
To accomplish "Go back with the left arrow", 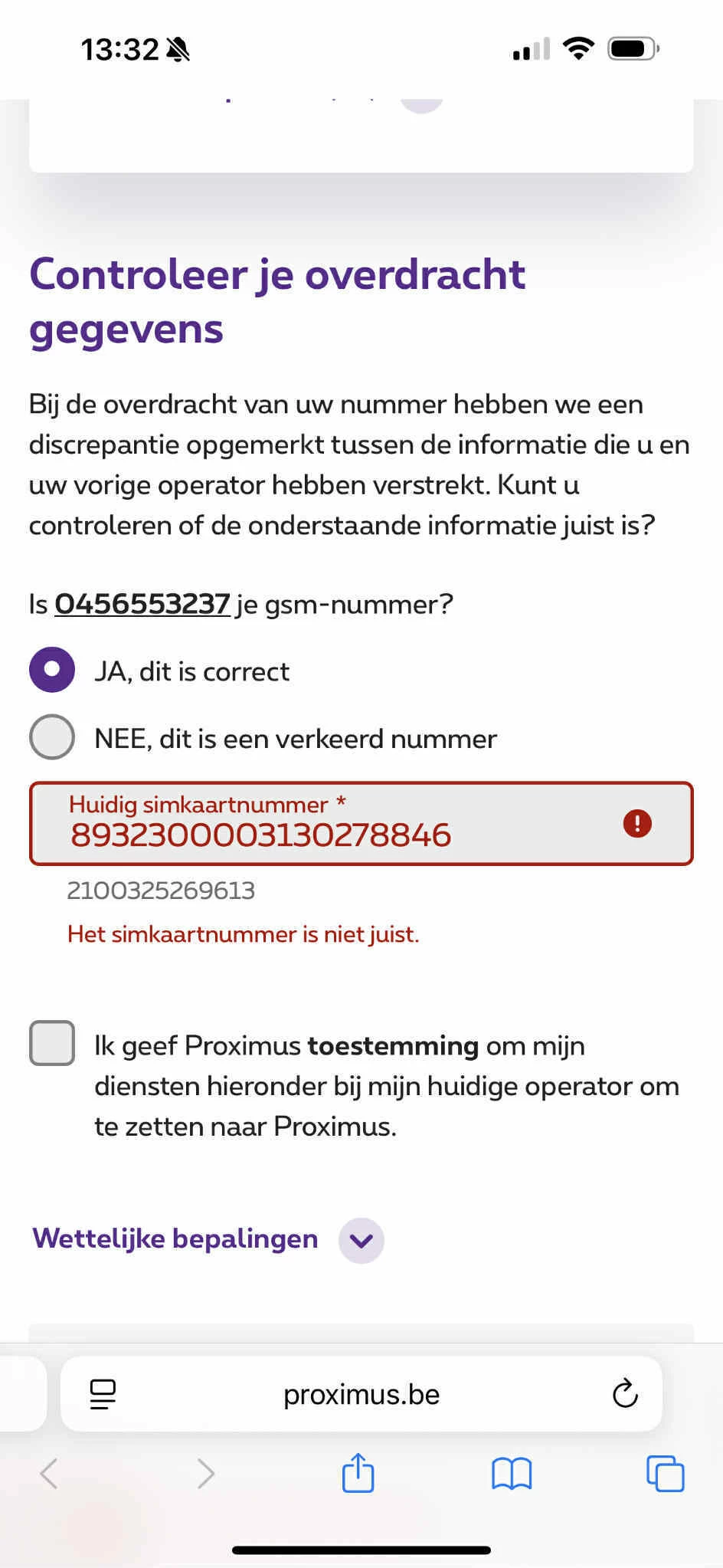I will 48,1473.
